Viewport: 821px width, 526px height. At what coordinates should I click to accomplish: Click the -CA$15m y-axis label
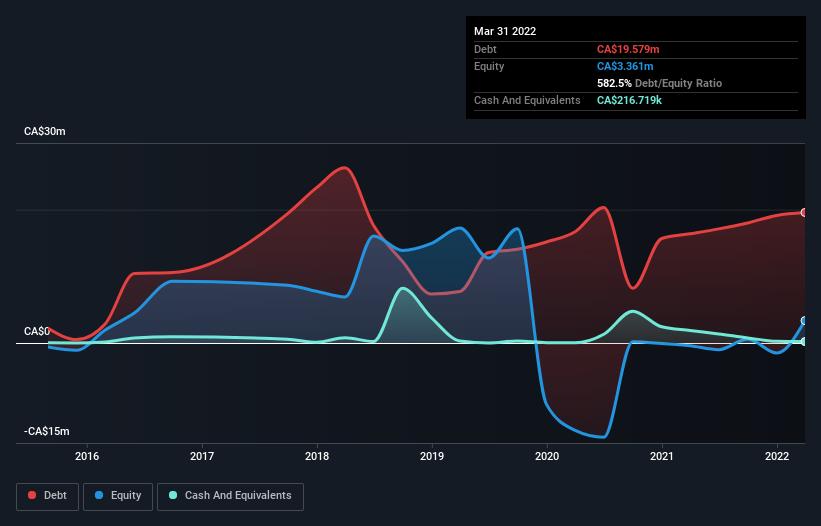(x=47, y=431)
